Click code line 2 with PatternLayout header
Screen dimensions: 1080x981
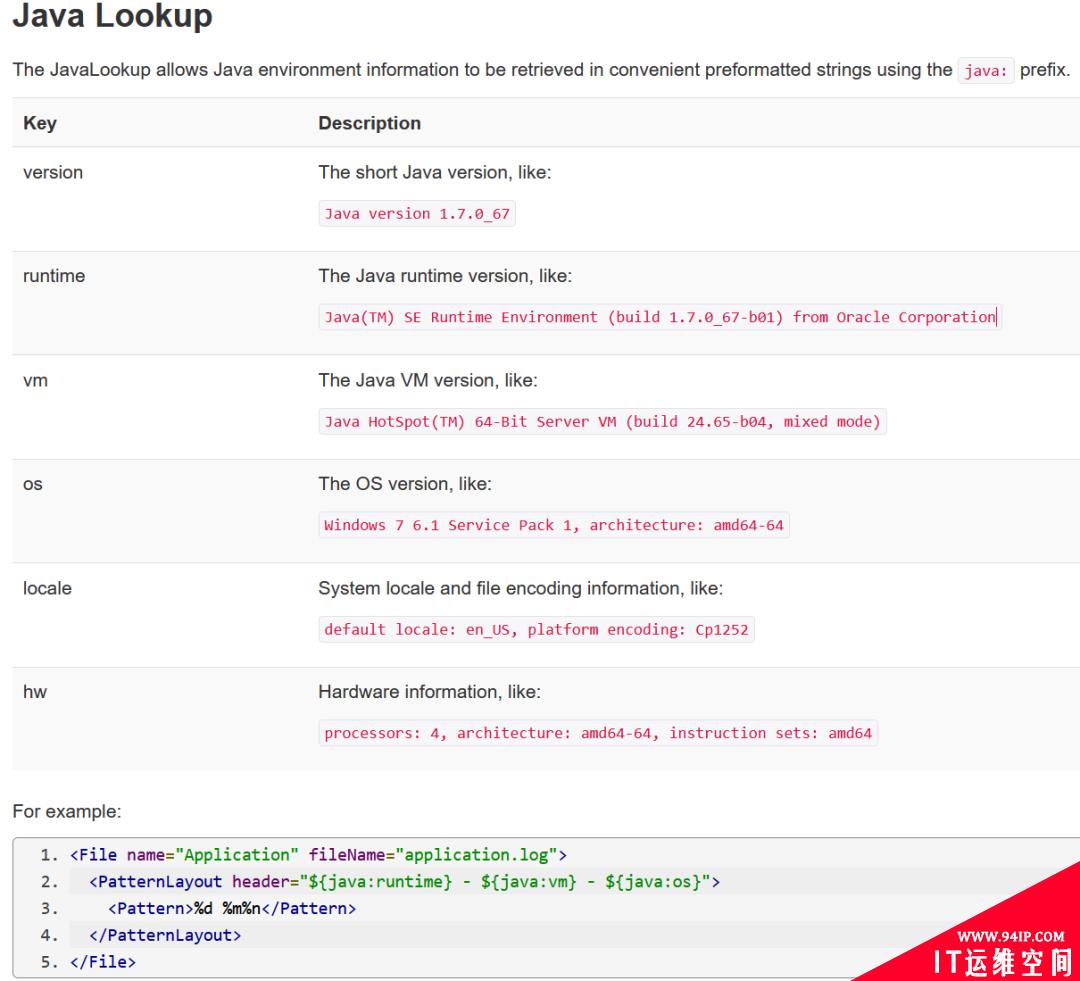404,882
